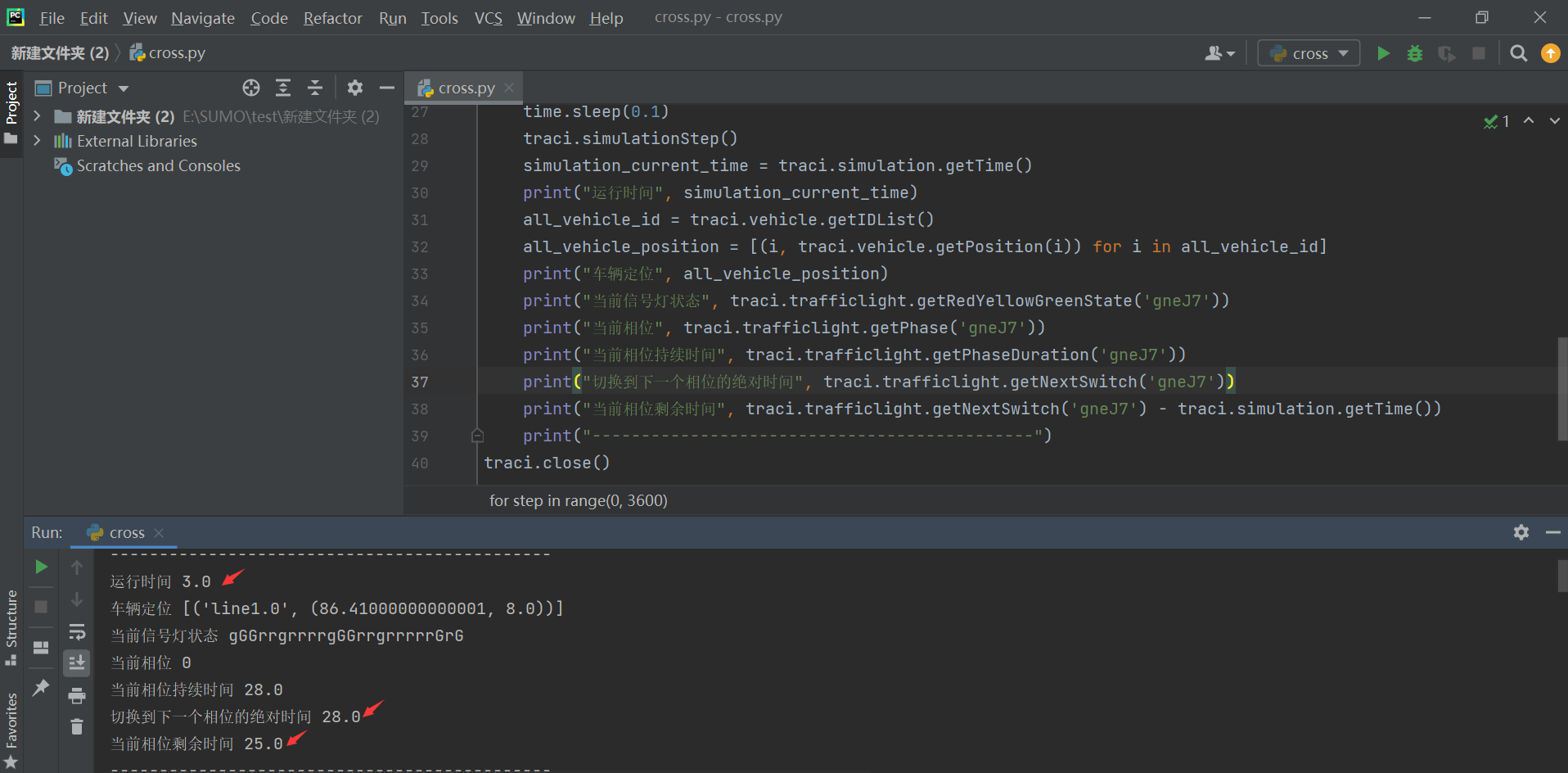
Task: Open the Run menu
Action: point(393,18)
